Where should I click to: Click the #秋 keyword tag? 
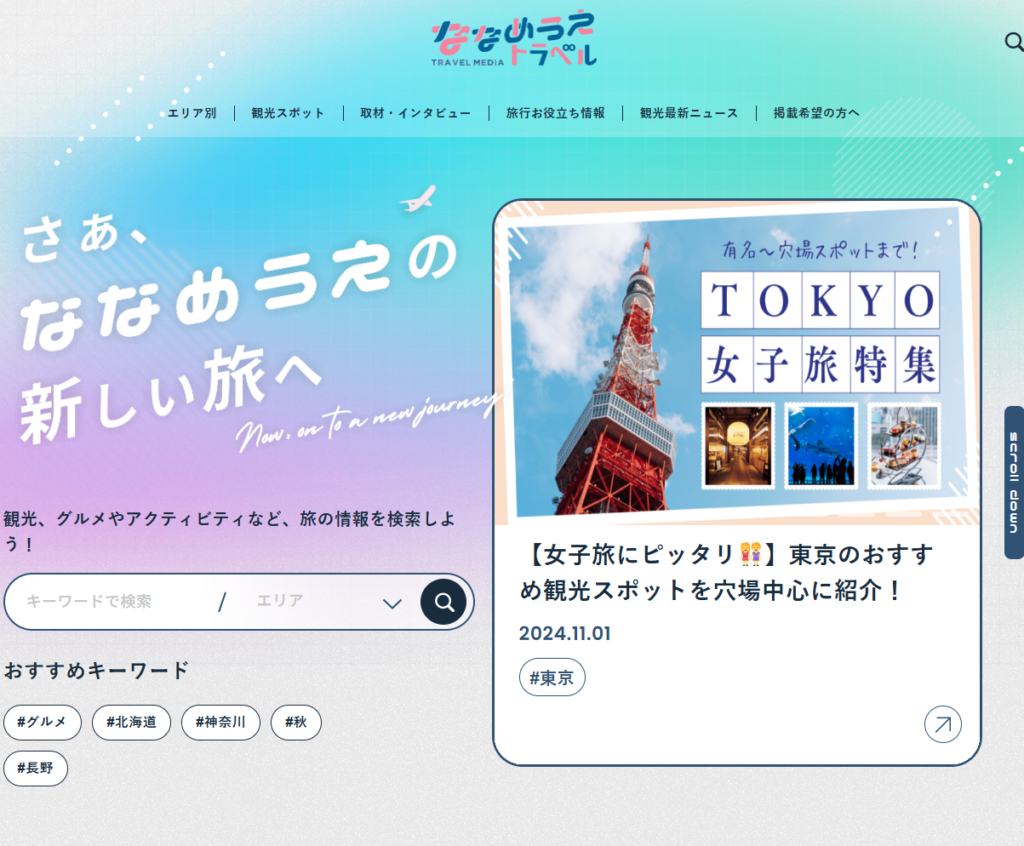pos(296,722)
